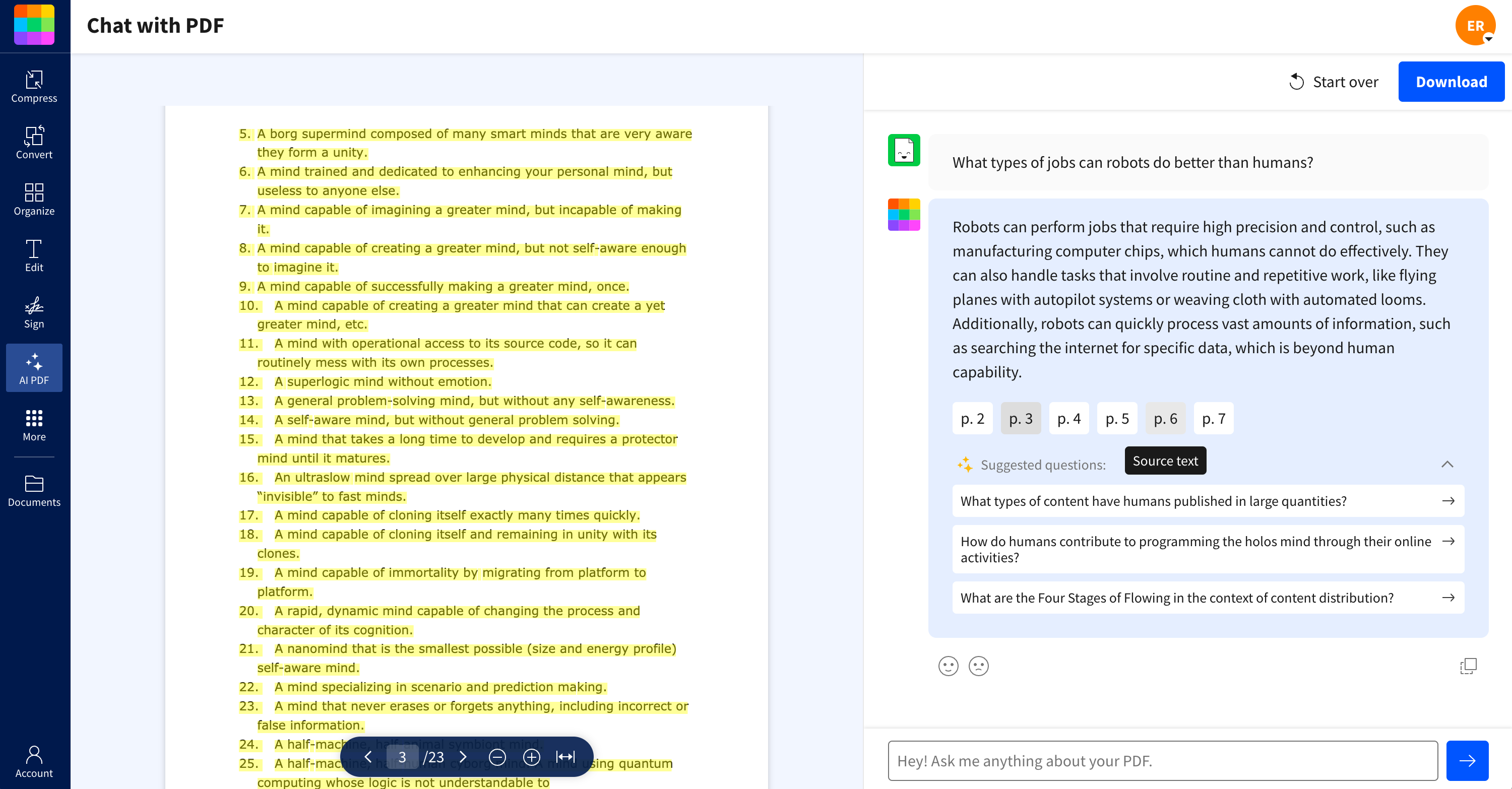
Task: Open the More tools grid
Action: pyautogui.click(x=34, y=425)
